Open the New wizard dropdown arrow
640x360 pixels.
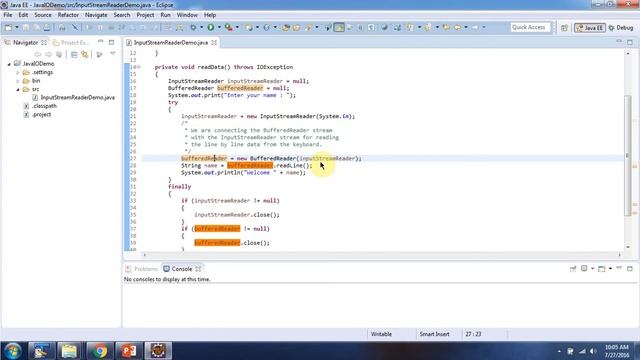click(x=17, y=27)
